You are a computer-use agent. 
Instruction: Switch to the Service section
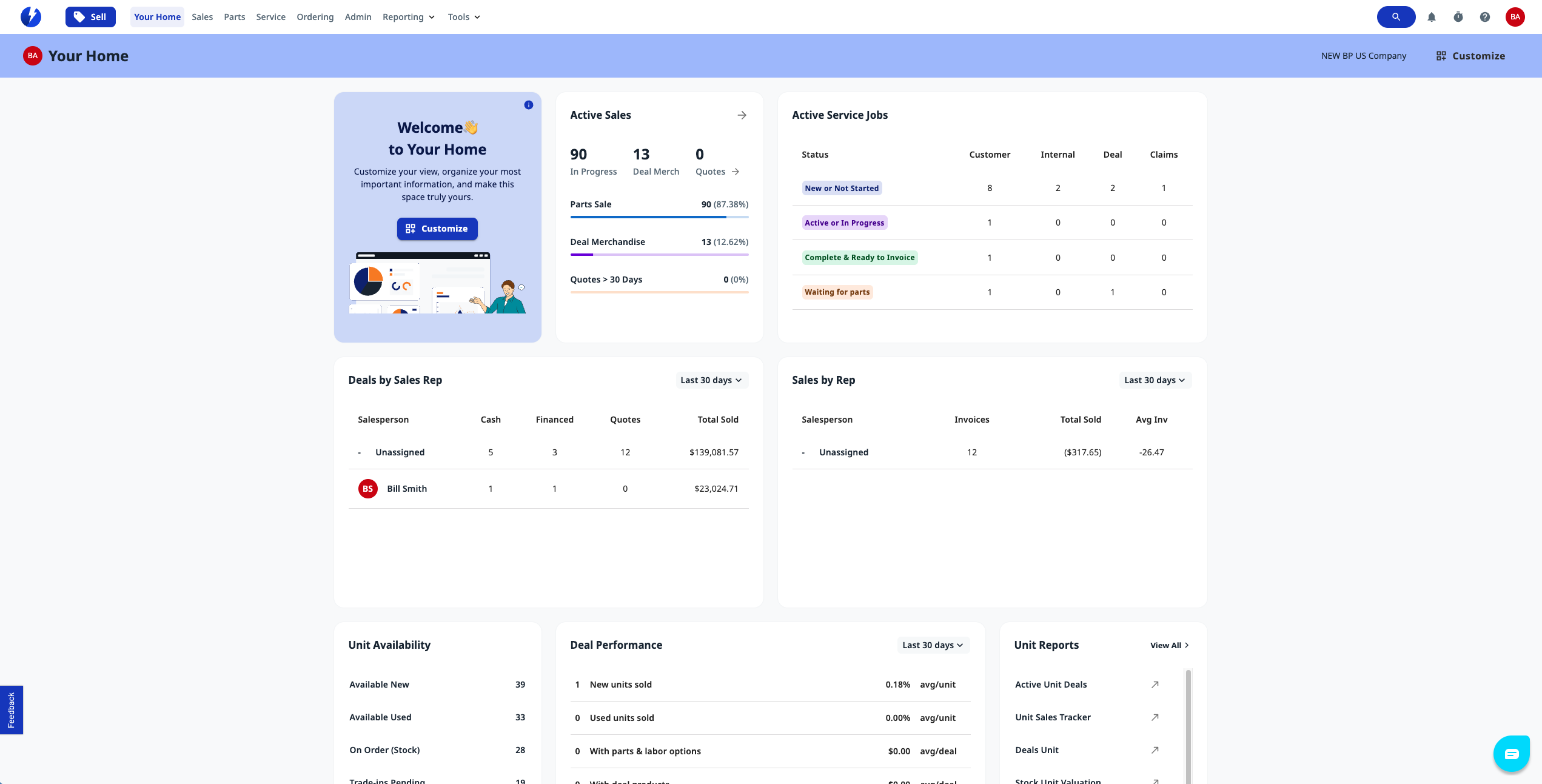(x=270, y=16)
